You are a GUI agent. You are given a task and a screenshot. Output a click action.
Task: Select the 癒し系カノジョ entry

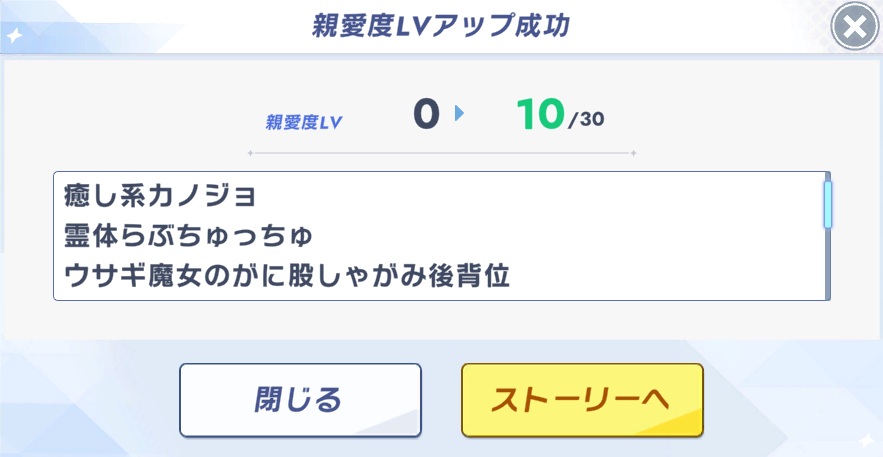tap(160, 197)
